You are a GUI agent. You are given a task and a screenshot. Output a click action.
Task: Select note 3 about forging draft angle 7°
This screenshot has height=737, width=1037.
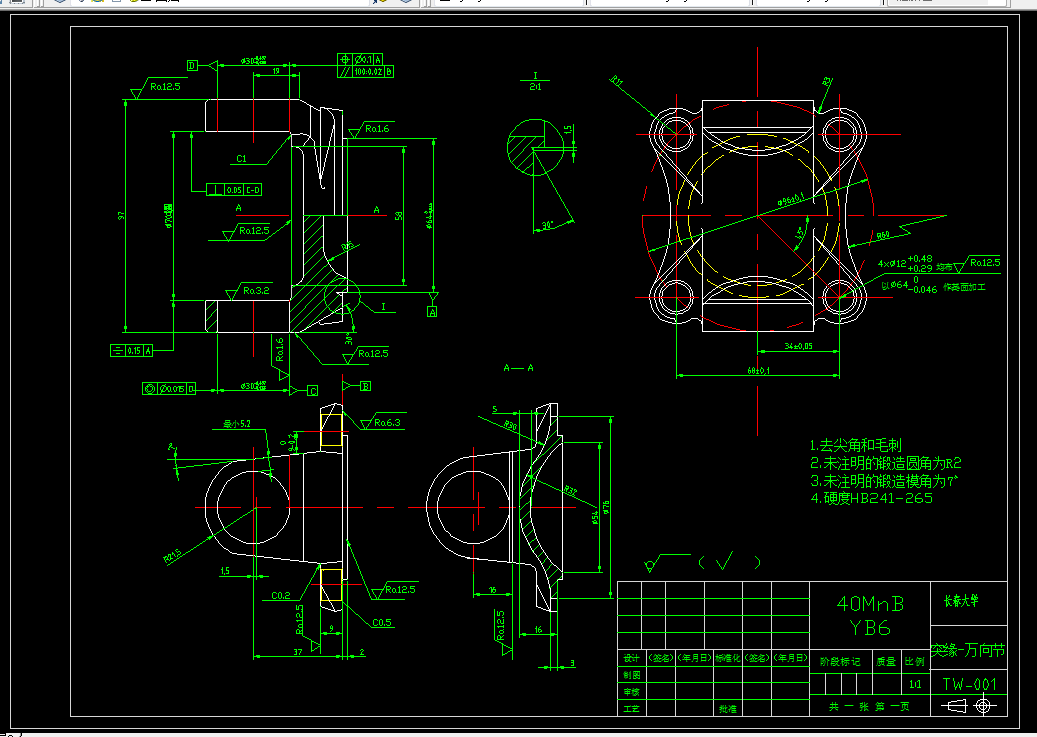click(x=884, y=481)
